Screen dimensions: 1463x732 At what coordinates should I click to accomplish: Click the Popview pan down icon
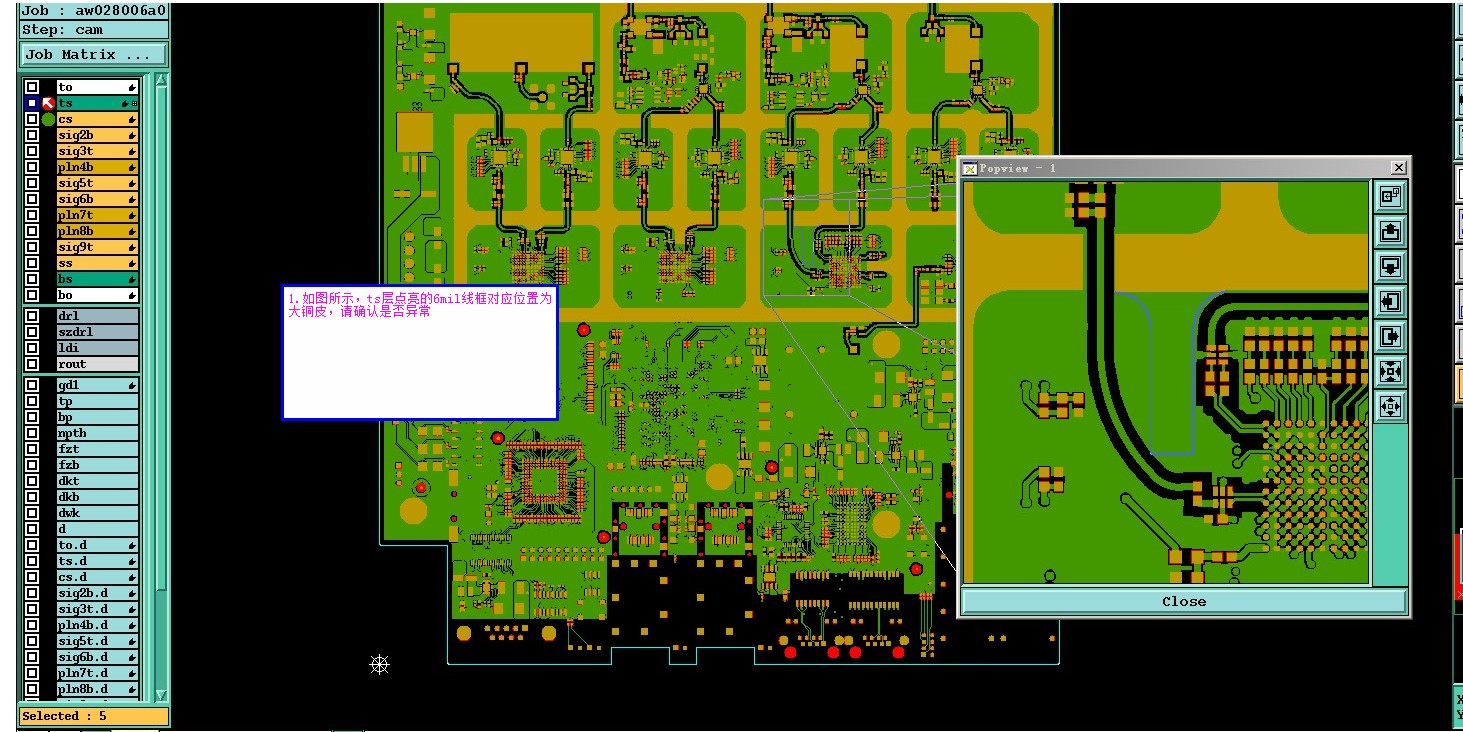point(1390,267)
